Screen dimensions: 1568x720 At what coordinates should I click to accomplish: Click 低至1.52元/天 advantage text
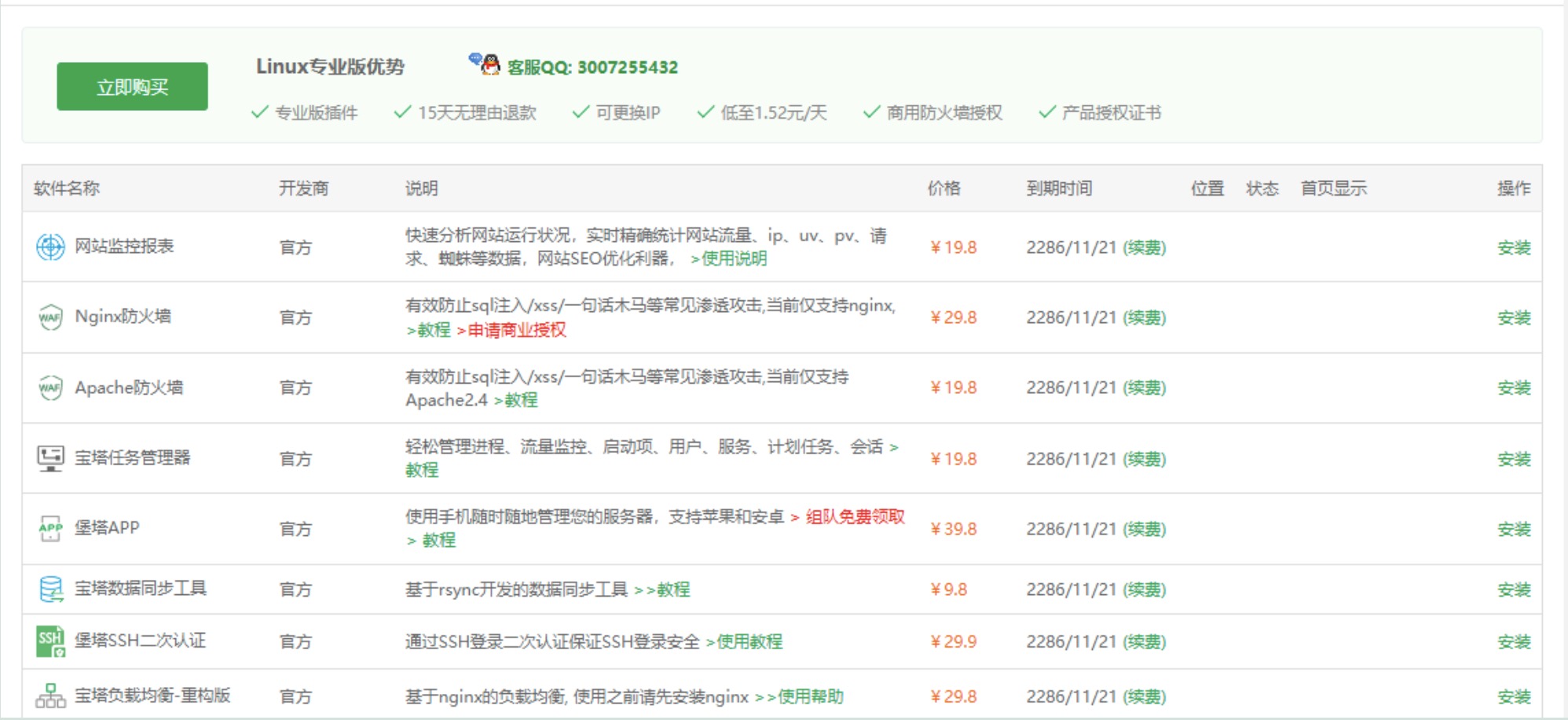click(x=774, y=112)
